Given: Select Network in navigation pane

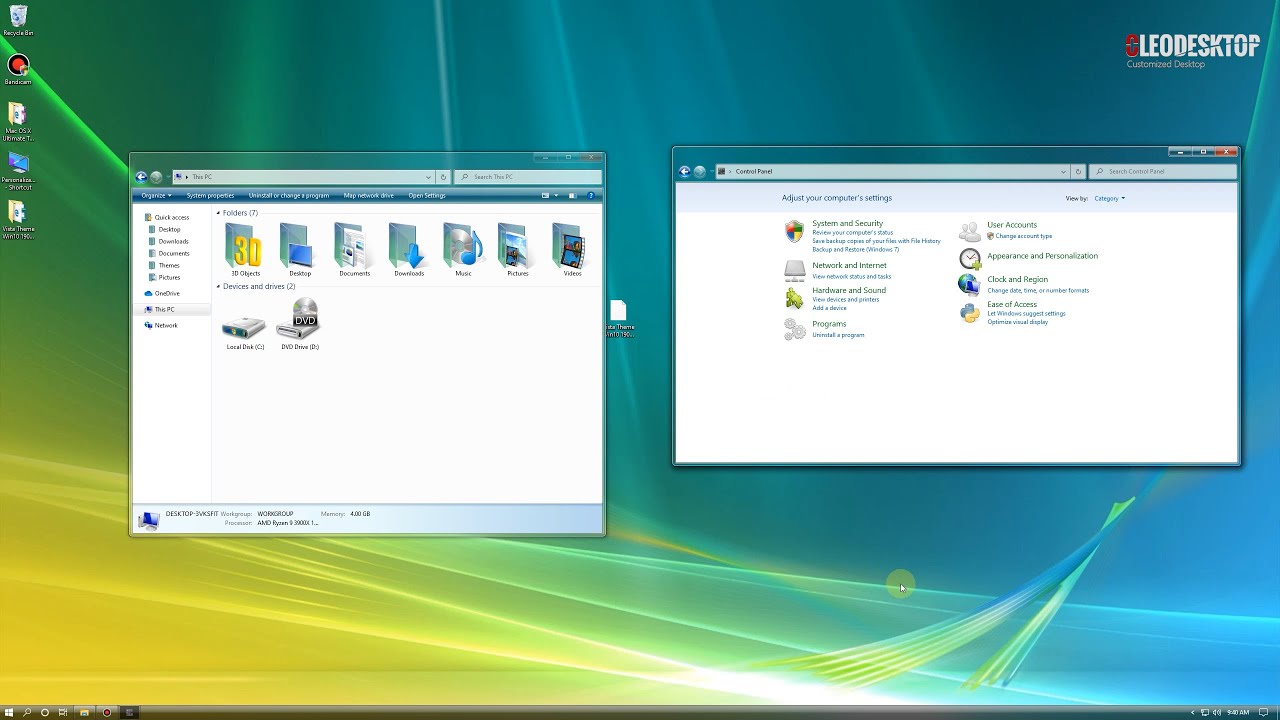Looking at the screenshot, I should click(161, 325).
